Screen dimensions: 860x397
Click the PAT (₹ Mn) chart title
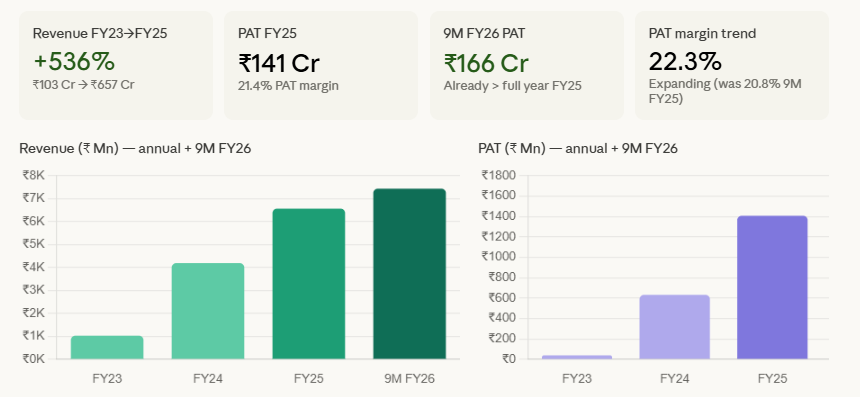[578, 149]
